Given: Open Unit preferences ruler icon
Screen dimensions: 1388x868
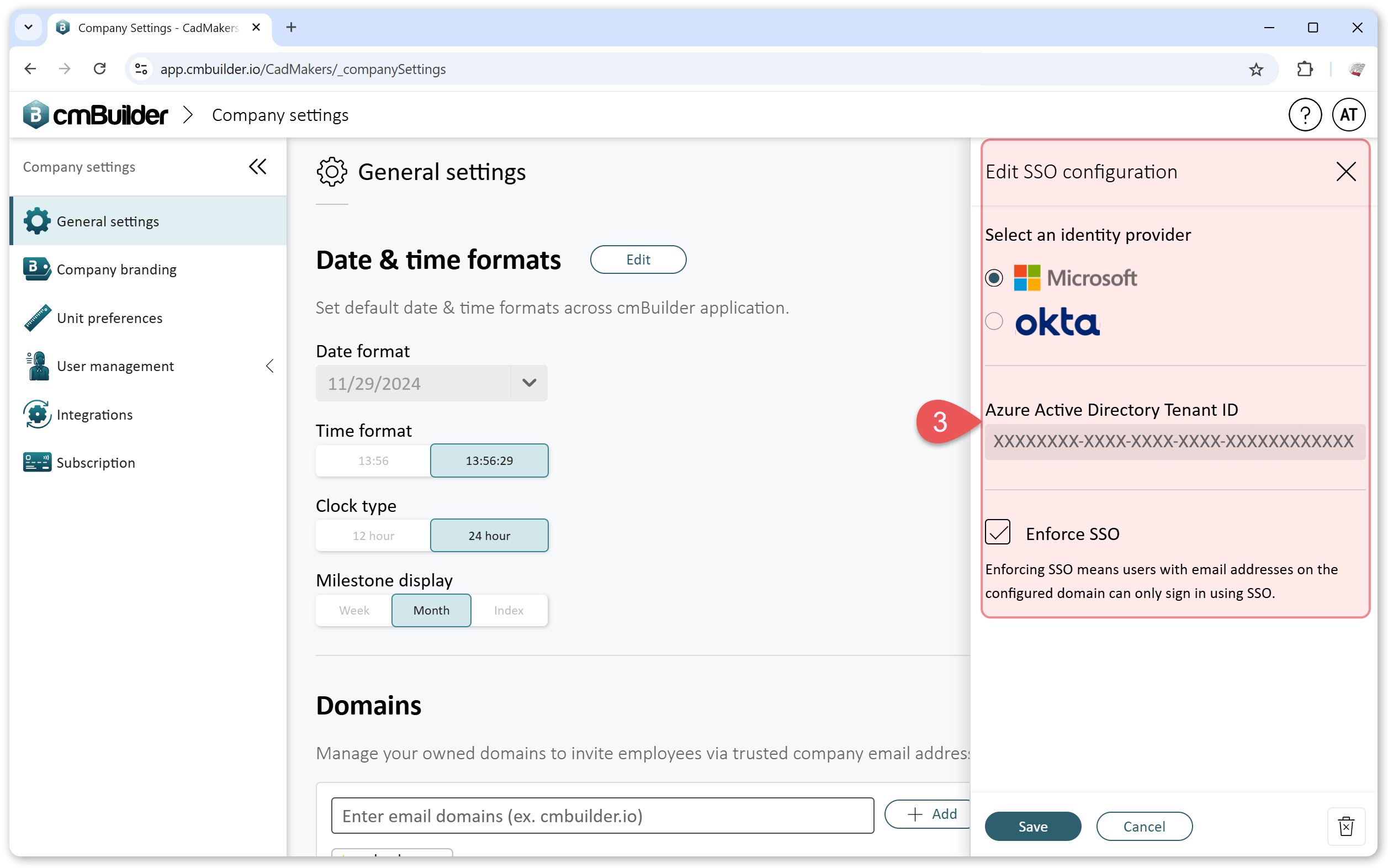Looking at the screenshot, I should (x=38, y=317).
